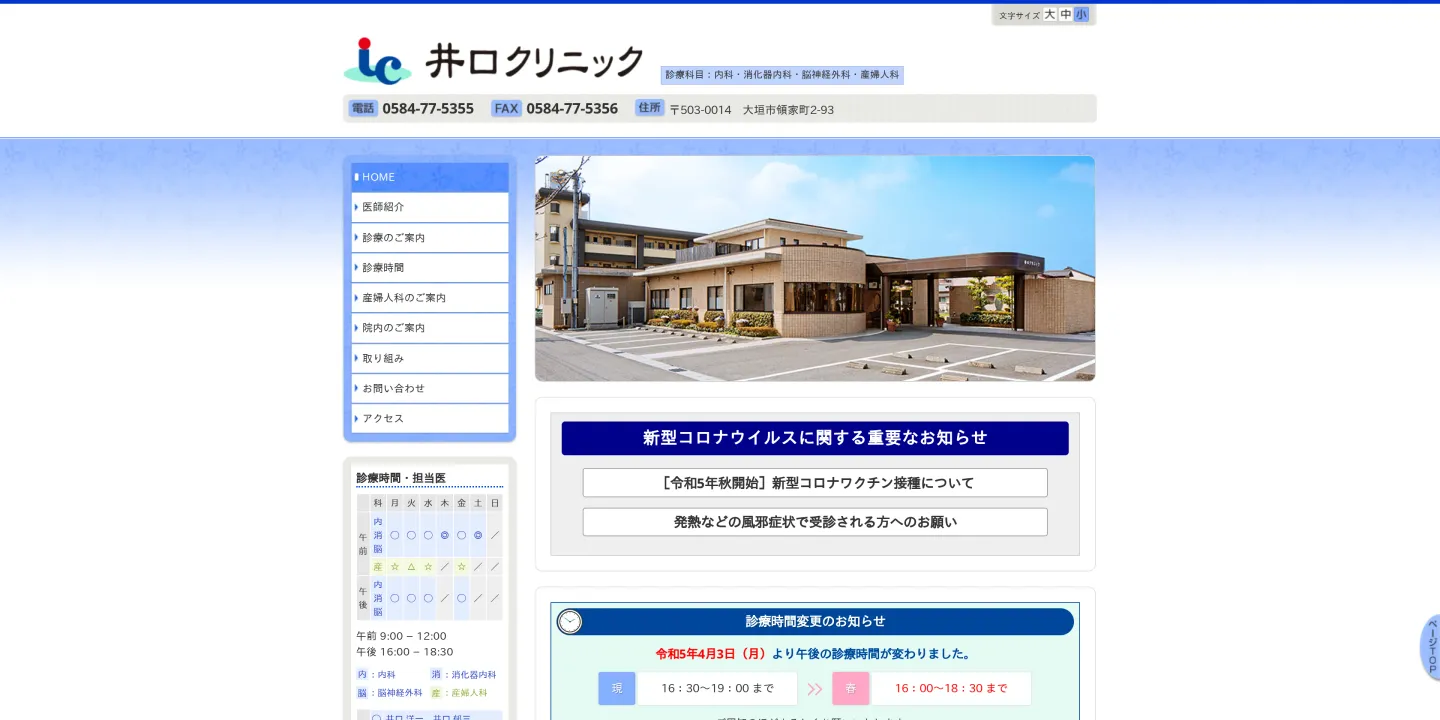
Task: Click the pink new-hours badge
Action: click(851, 688)
